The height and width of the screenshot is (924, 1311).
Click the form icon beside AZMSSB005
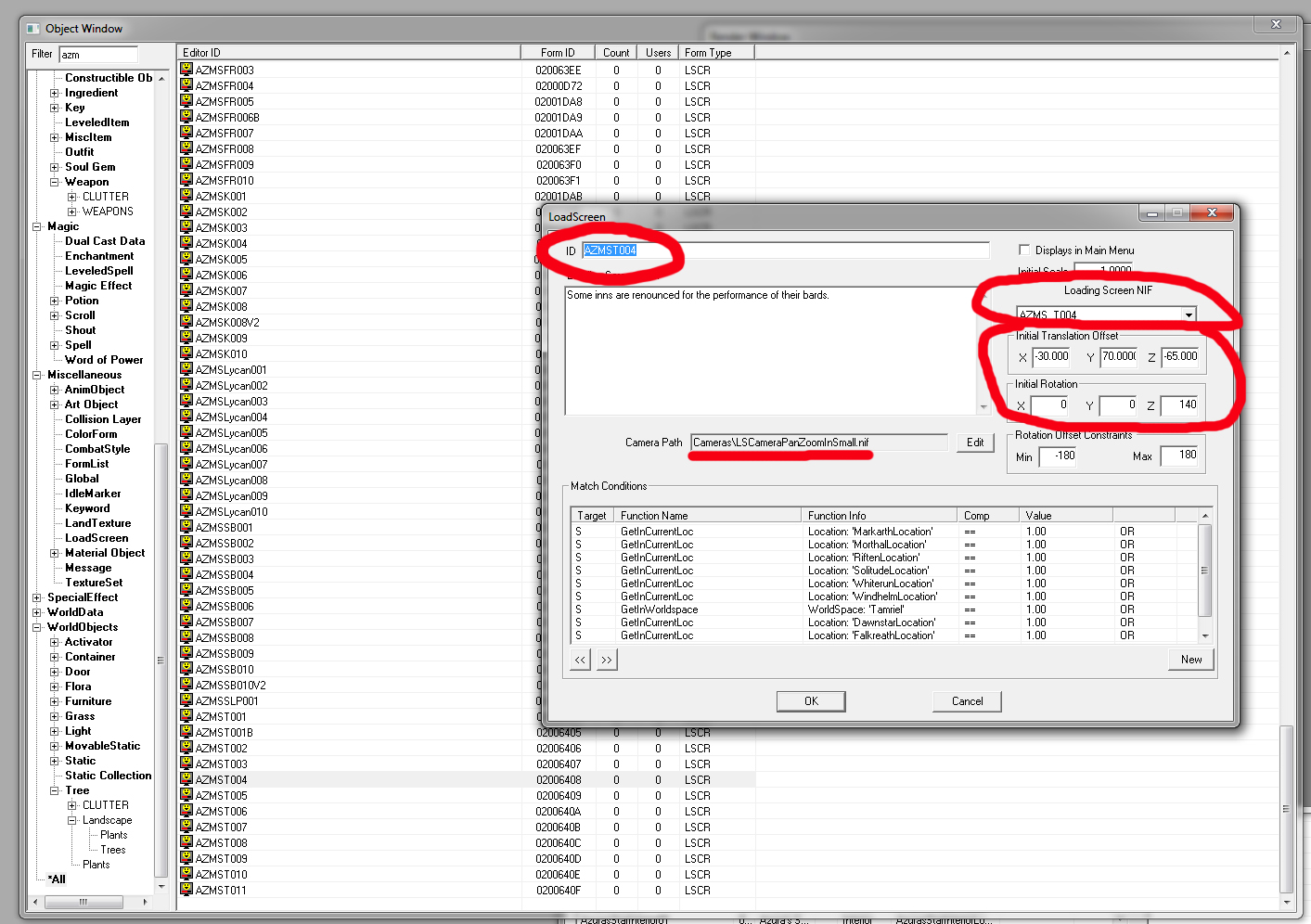pos(186,590)
